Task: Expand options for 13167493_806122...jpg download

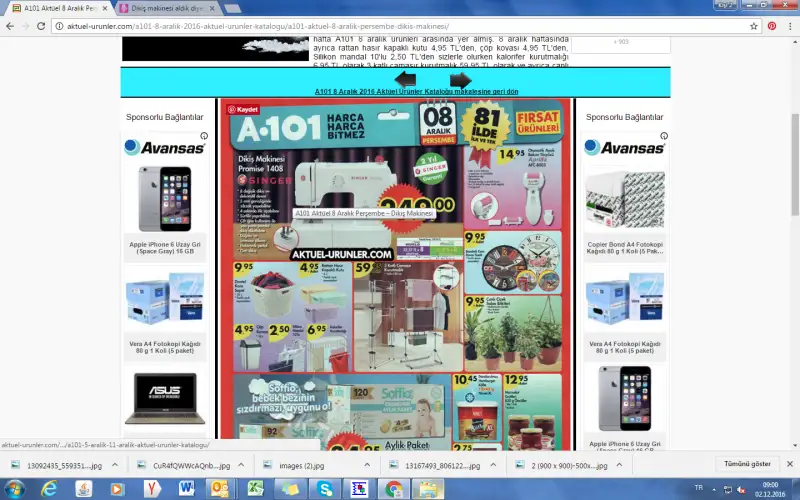Action: [493, 465]
